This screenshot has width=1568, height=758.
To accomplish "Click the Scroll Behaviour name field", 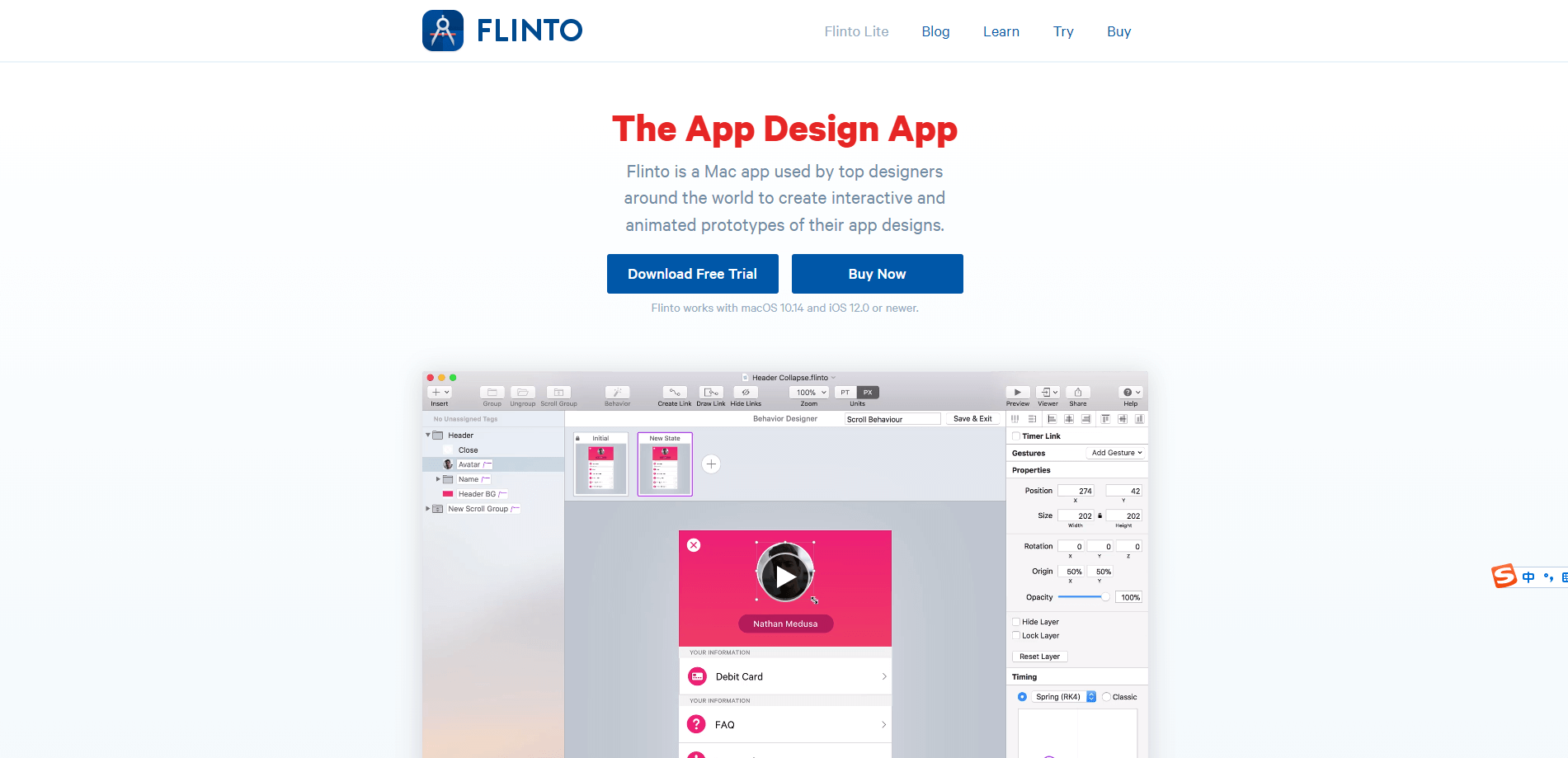I will 892,419.
